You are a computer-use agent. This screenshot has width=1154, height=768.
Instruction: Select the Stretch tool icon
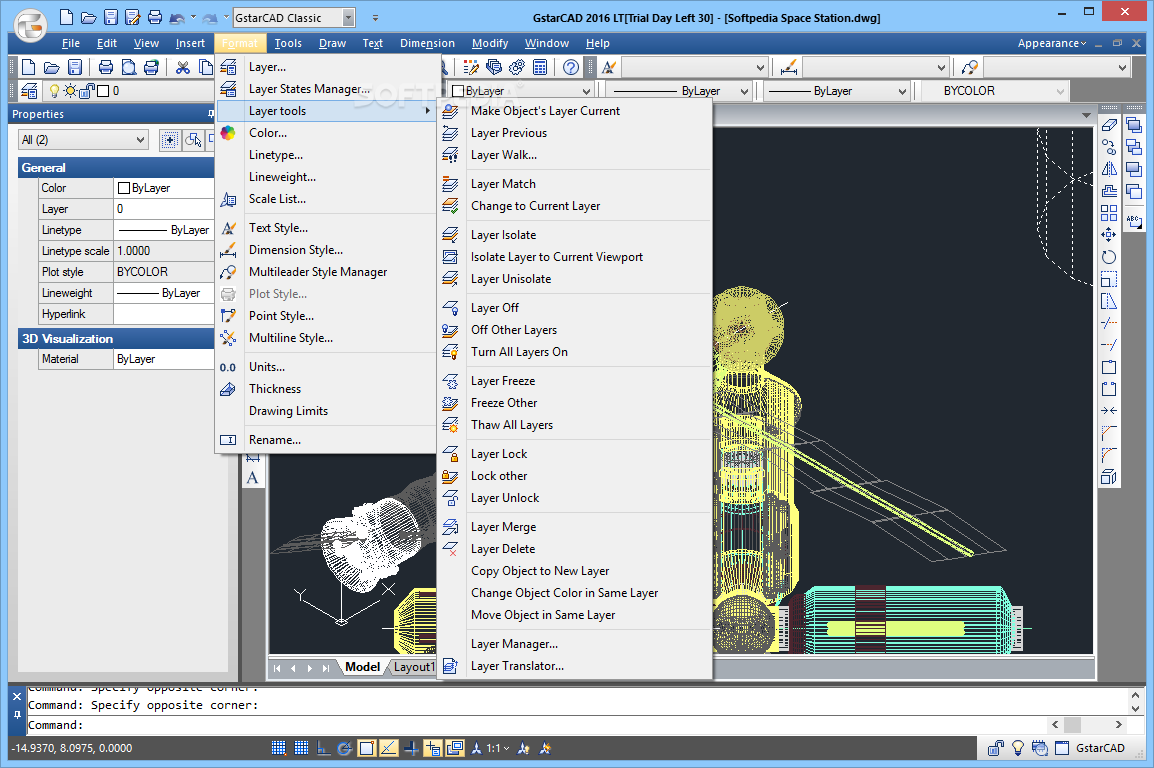click(1109, 301)
